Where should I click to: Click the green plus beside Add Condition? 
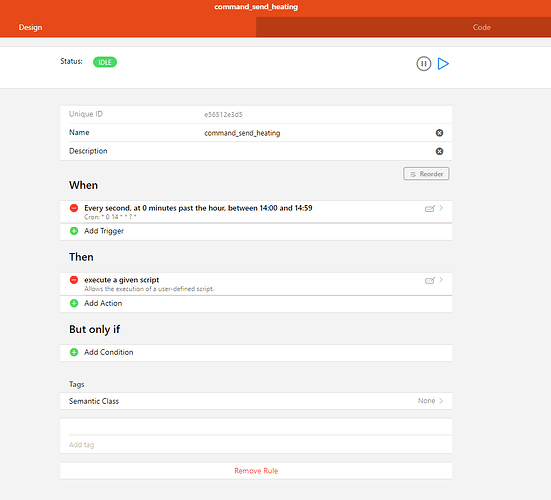coord(74,352)
